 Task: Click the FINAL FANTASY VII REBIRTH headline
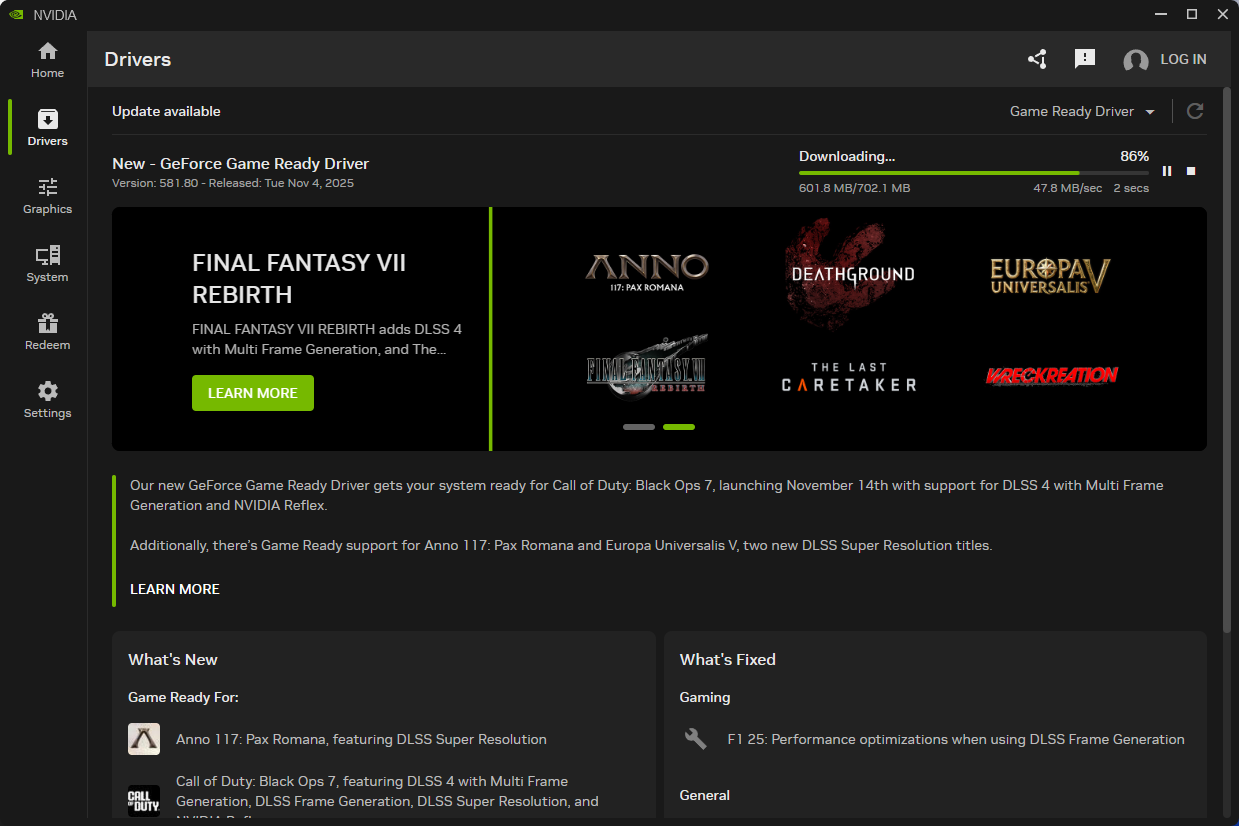pos(299,278)
